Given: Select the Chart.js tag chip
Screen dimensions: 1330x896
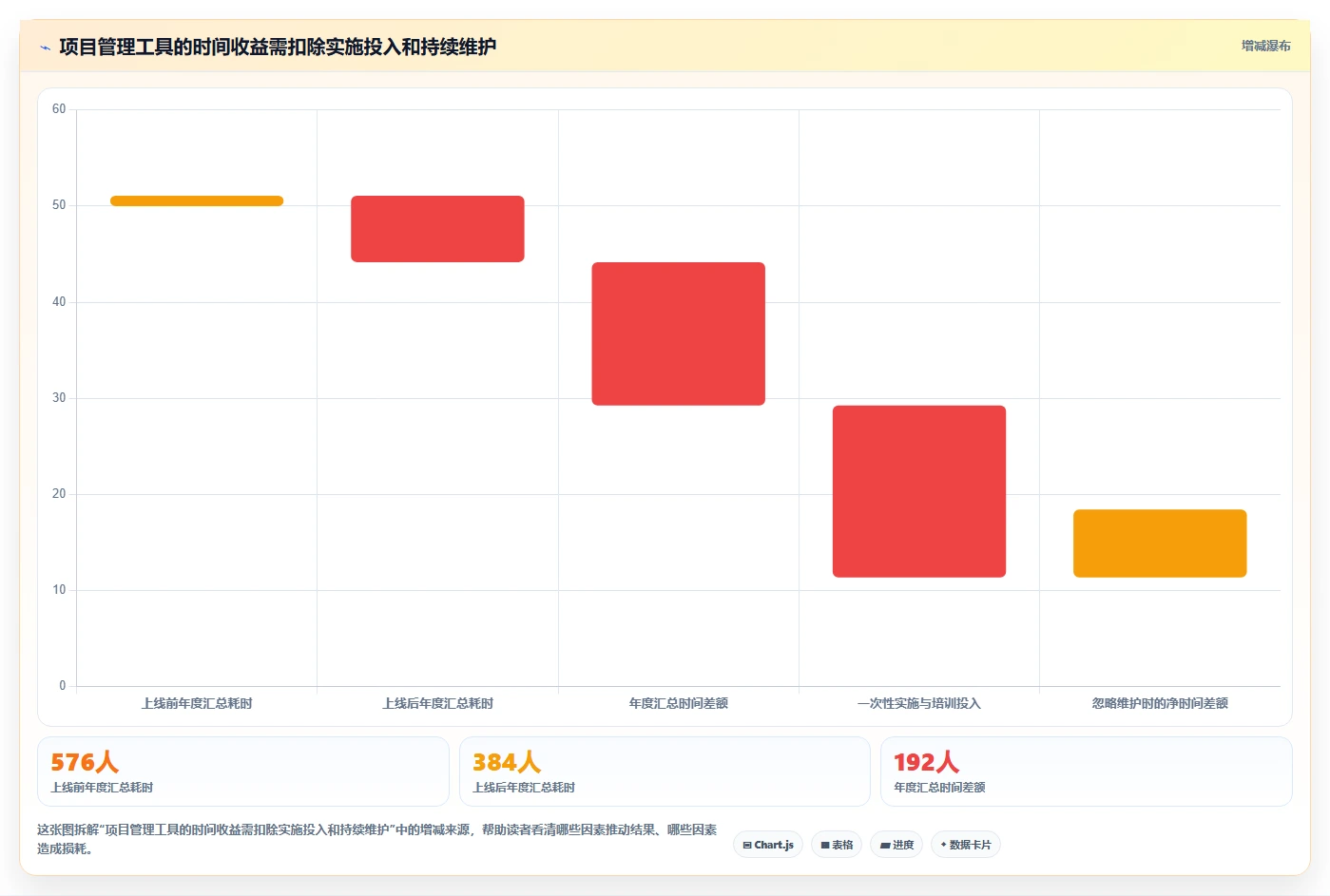Looking at the screenshot, I should click(x=768, y=845).
